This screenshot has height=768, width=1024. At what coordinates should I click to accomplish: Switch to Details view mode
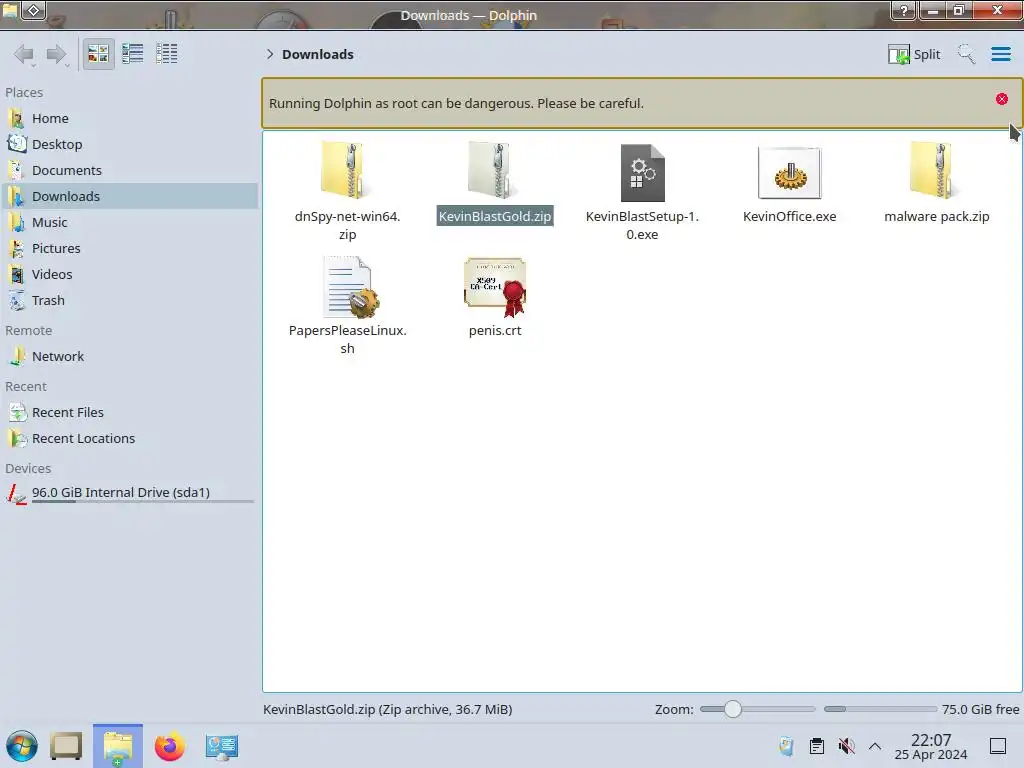coord(167,54)
